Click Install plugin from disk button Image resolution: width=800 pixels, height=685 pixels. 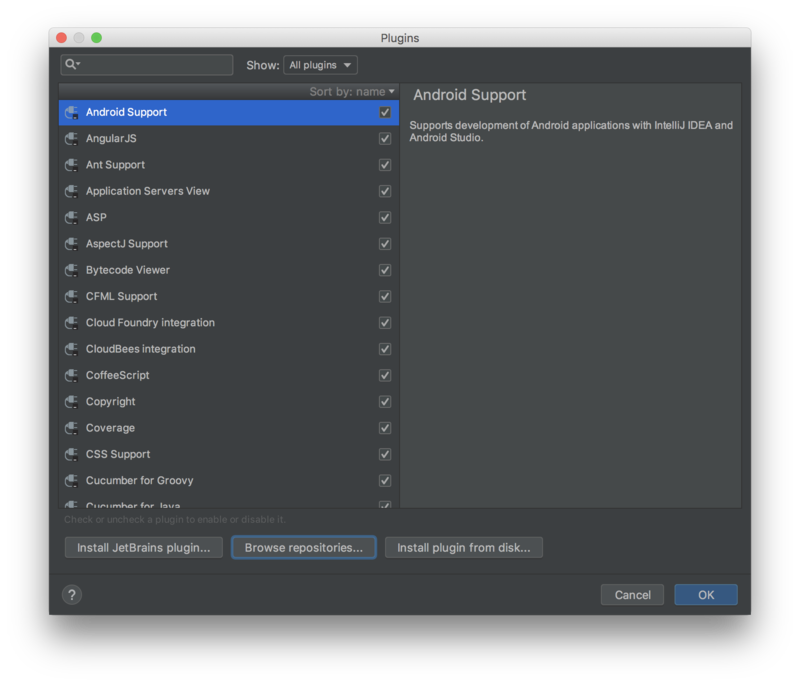pyautogui.click(x=464, y=548)
